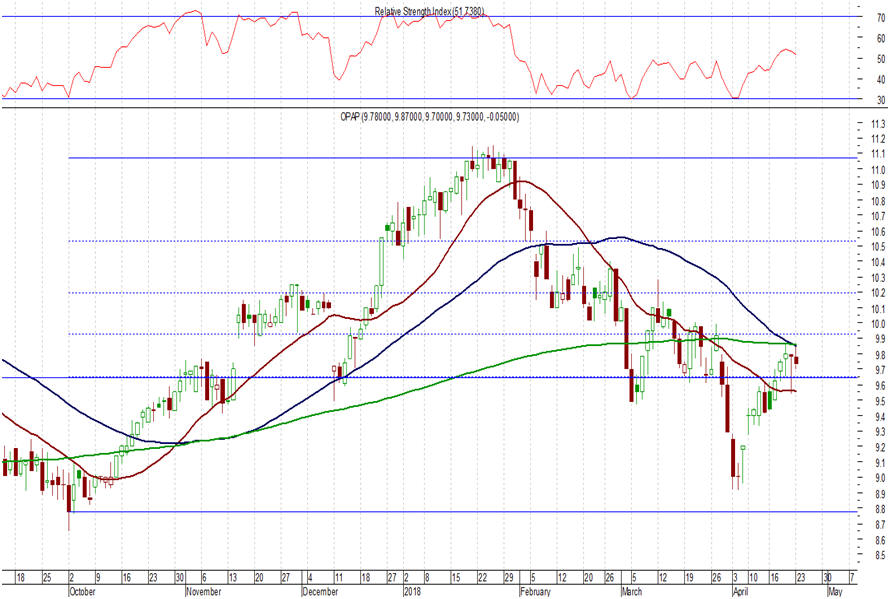Click the Relative Strength Index title text
This screenshot has width=890, height=599.
[429, 11]
